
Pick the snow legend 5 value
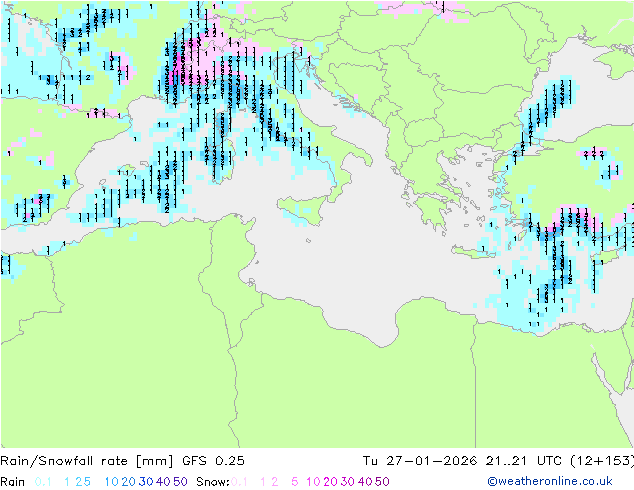coord(295,482)
